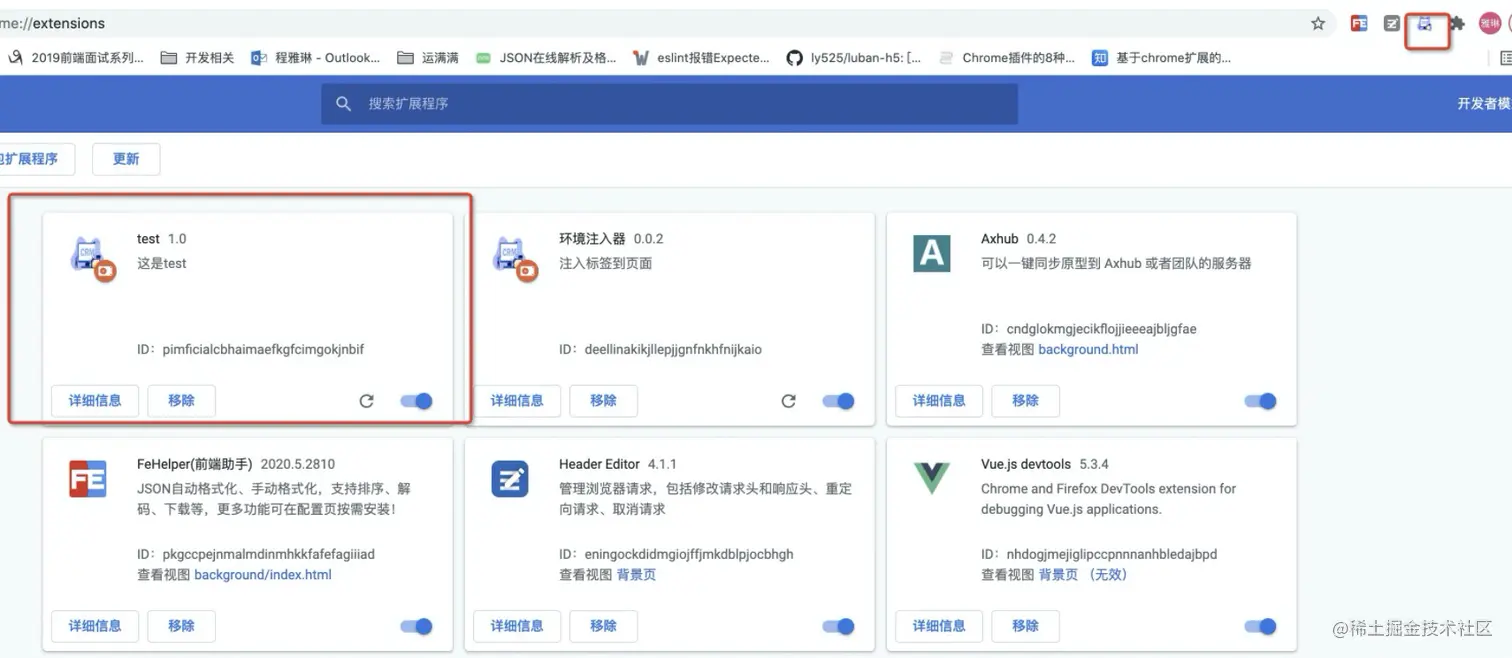Open FeHelper extension icon in toolbar
This screenshot has width=1512, height=658.
point(1359,23)
